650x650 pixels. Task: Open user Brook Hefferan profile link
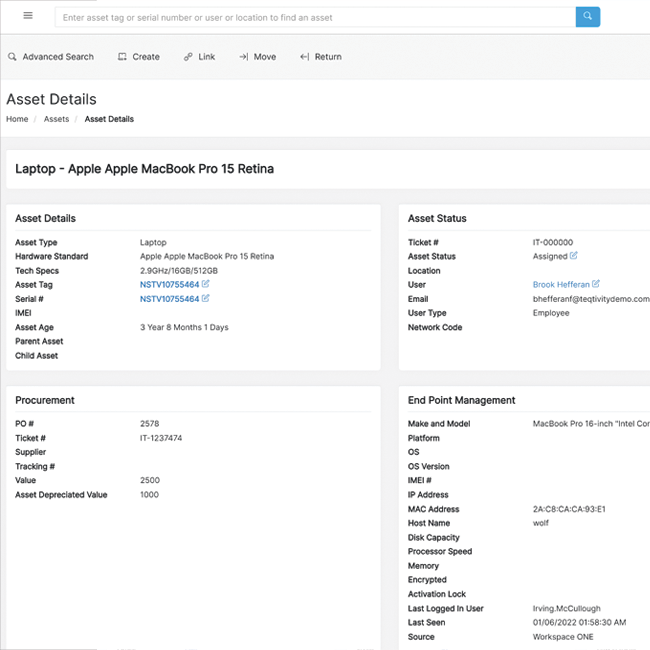pyautogui.click(x=561, y=285)
